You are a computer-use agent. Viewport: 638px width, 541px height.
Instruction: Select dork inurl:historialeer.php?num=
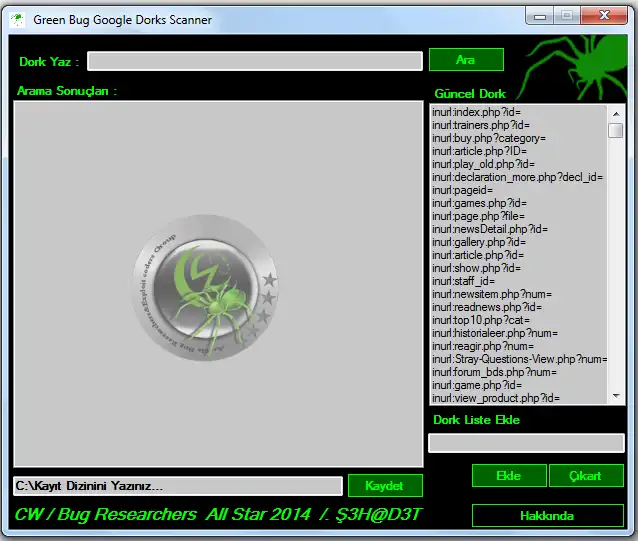(495, 333)
